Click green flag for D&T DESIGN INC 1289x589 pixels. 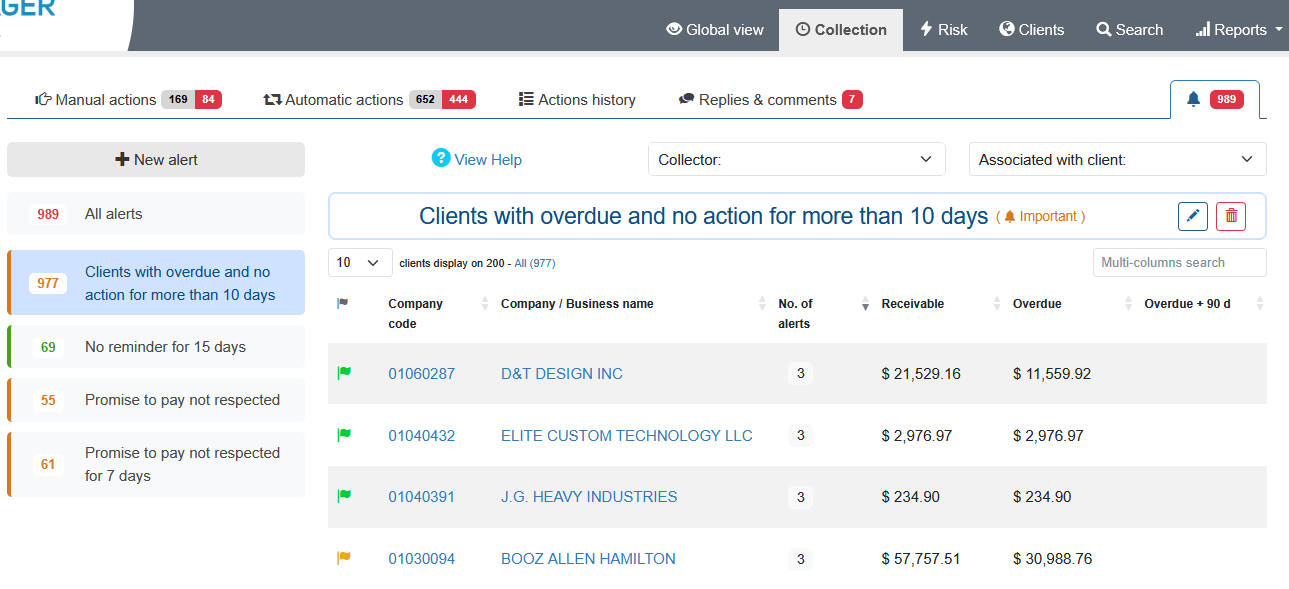[x=344, y=373]
